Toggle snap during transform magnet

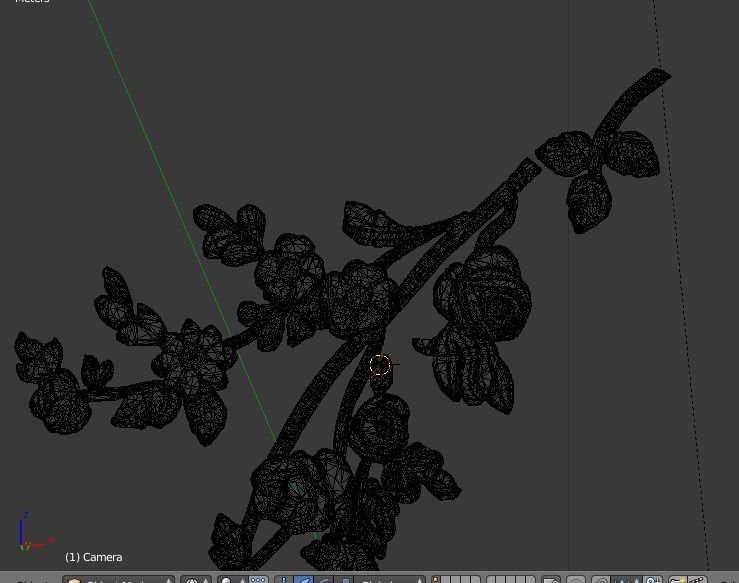(x=601, y=580)
